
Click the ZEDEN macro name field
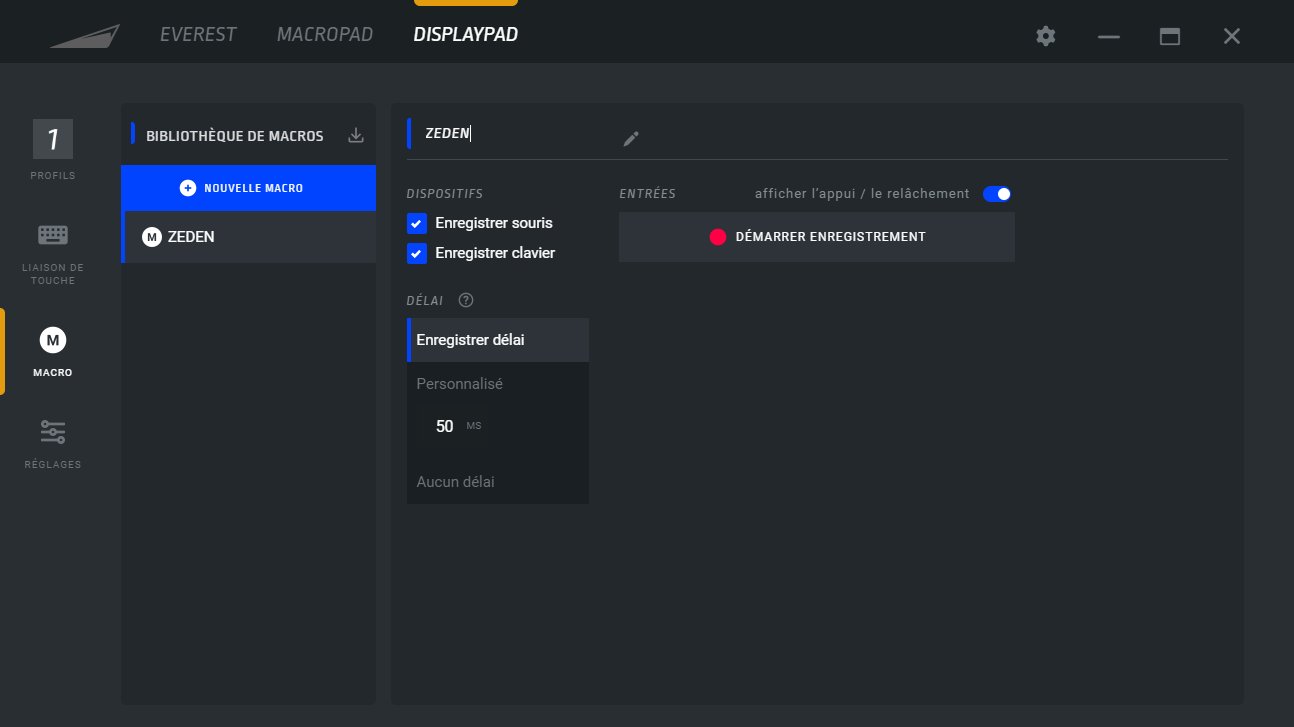click(500, 133)
